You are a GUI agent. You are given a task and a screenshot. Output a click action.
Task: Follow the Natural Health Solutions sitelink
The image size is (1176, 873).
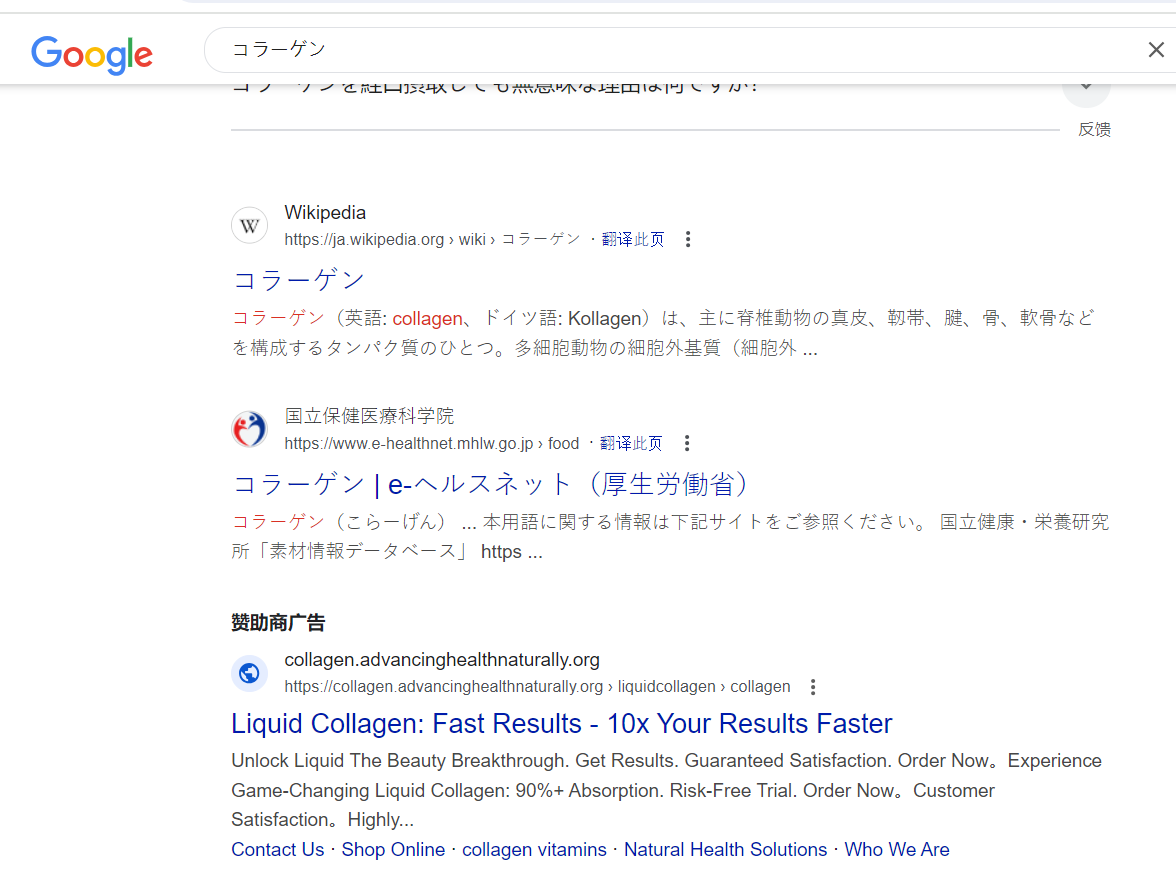click(x=725, y=850)
